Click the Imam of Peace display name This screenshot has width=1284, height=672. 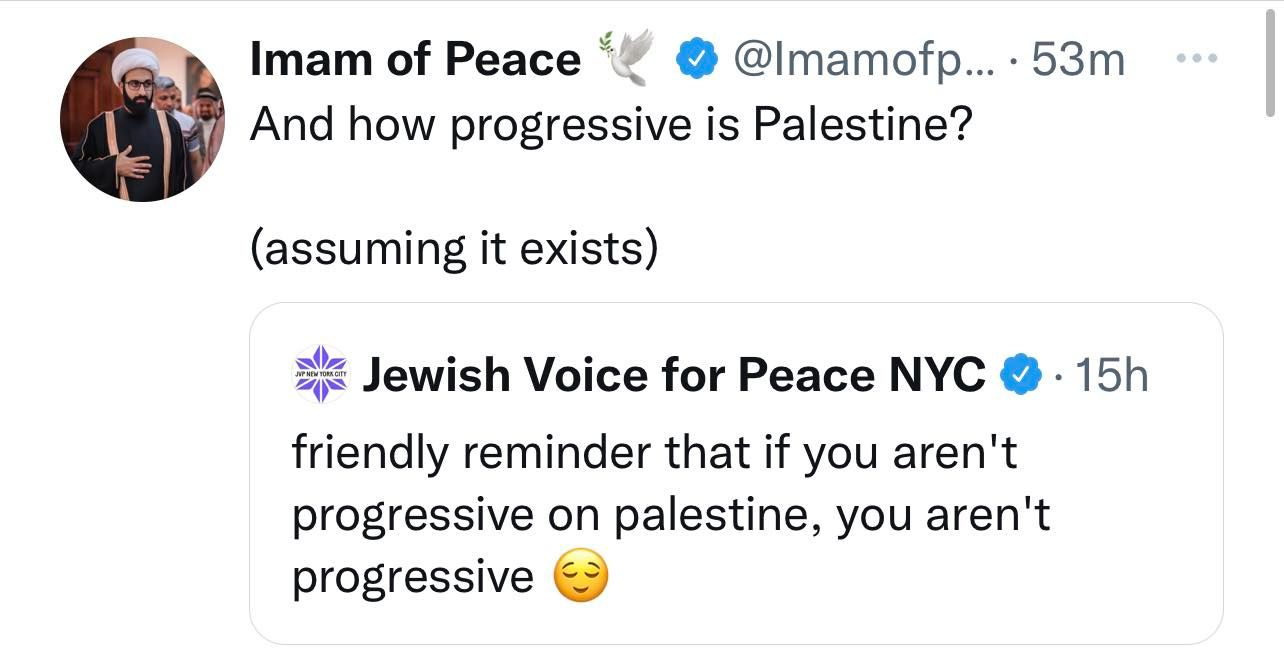click(414, 60)
